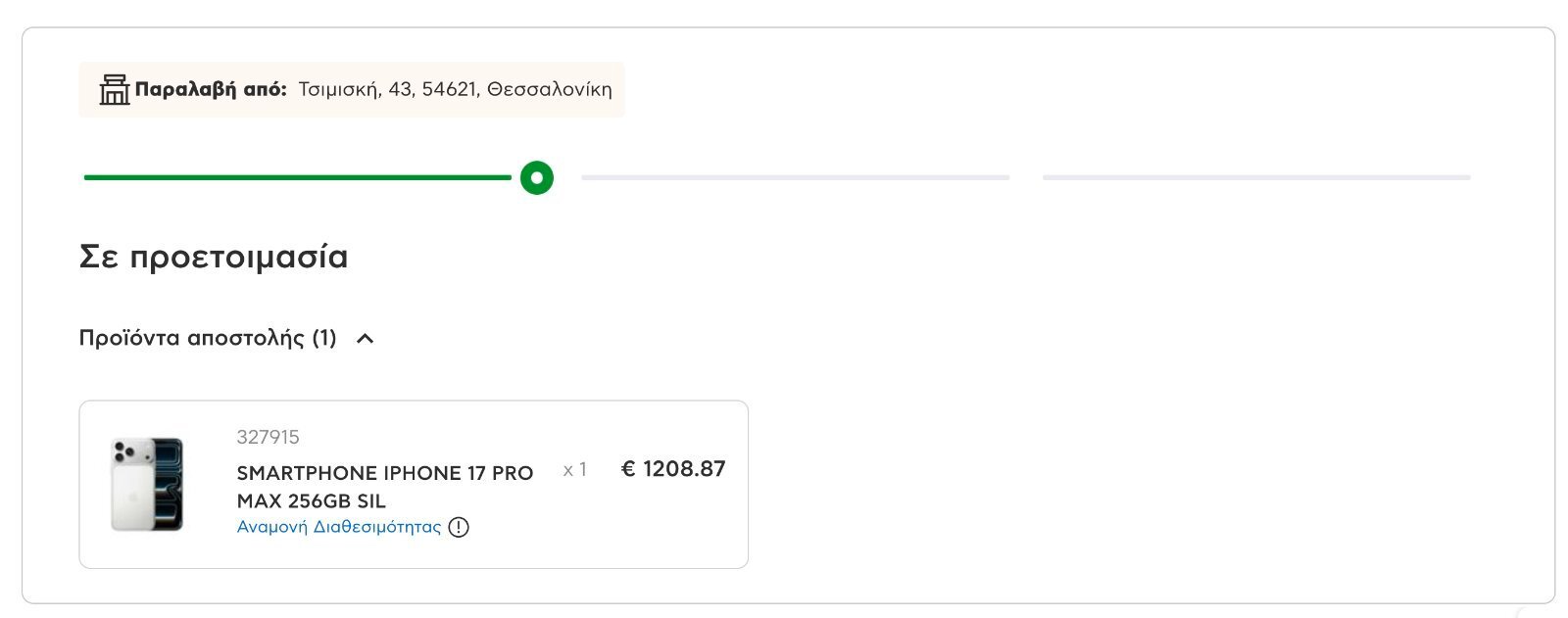Image resolution: width=1568 pixels, height=618 pixels.
Task: Click the info icon beside Αναμονή Διαθεσιμότητας
Action: [459, 527]
